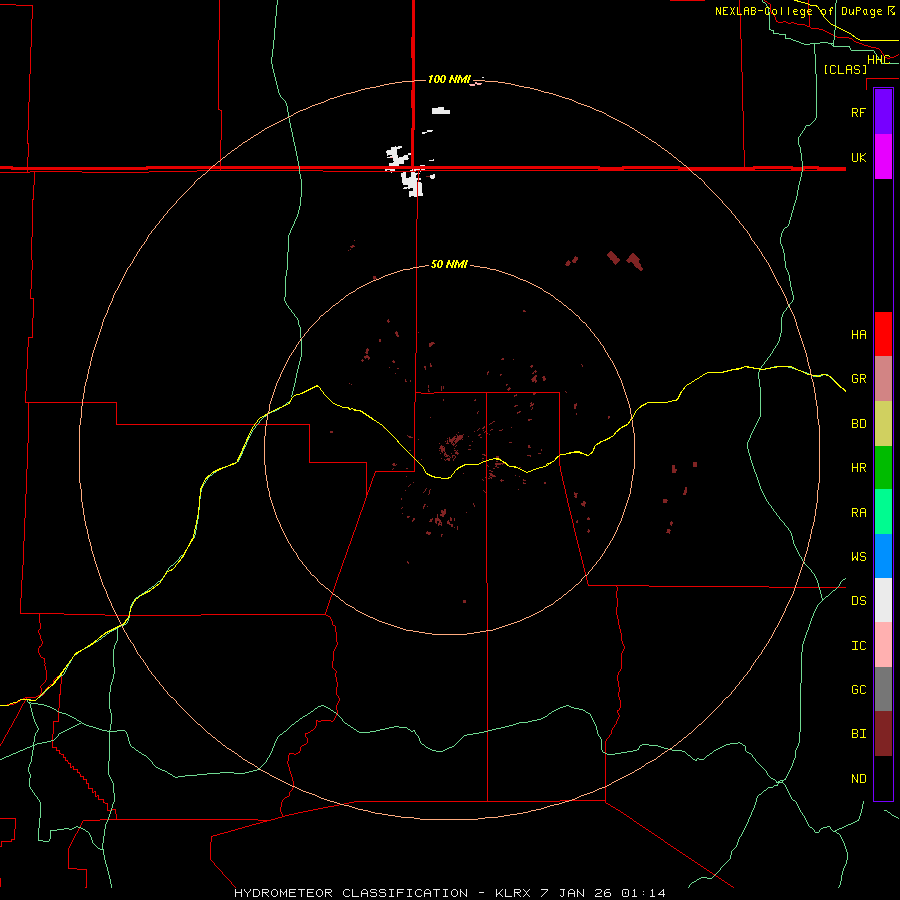The width and height of the screenshot is (900, 900).
Task: Click the IC legend label
Action: coord(858,645)
